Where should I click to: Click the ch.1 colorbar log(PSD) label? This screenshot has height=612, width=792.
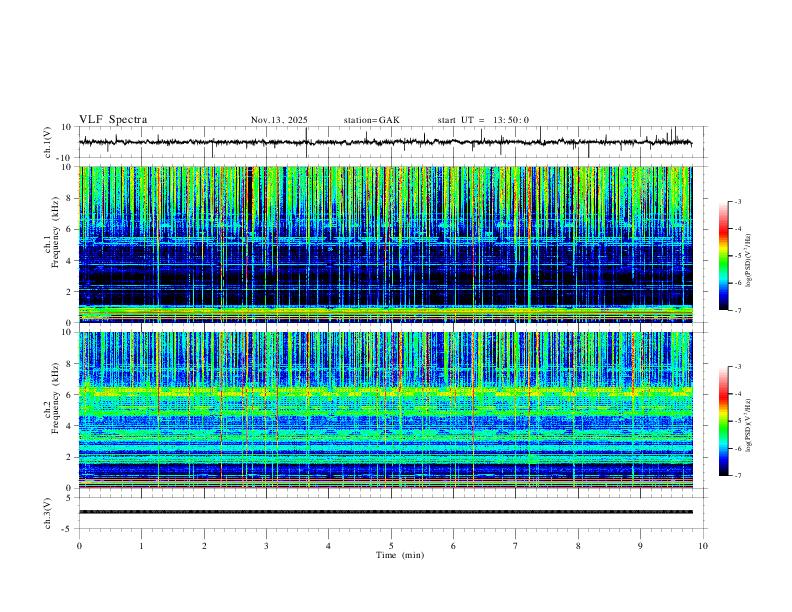[748, 260]
